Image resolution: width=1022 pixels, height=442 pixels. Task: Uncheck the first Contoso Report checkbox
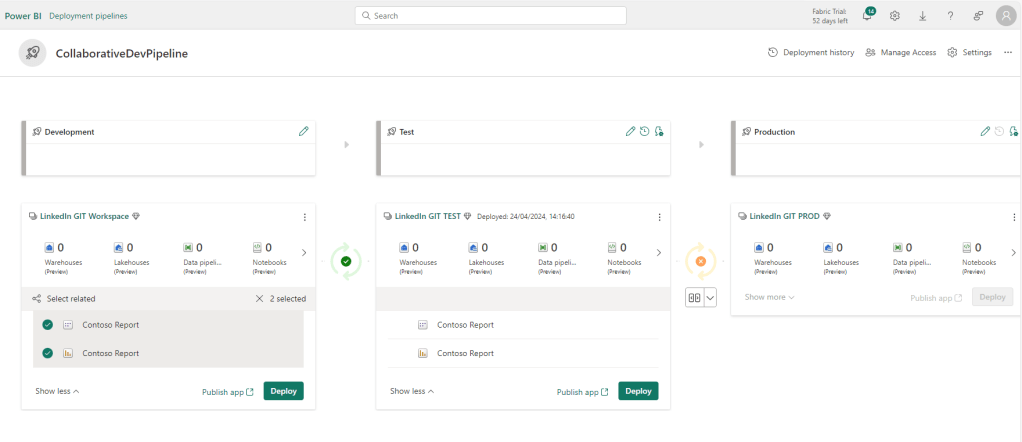tap(48, 325)
